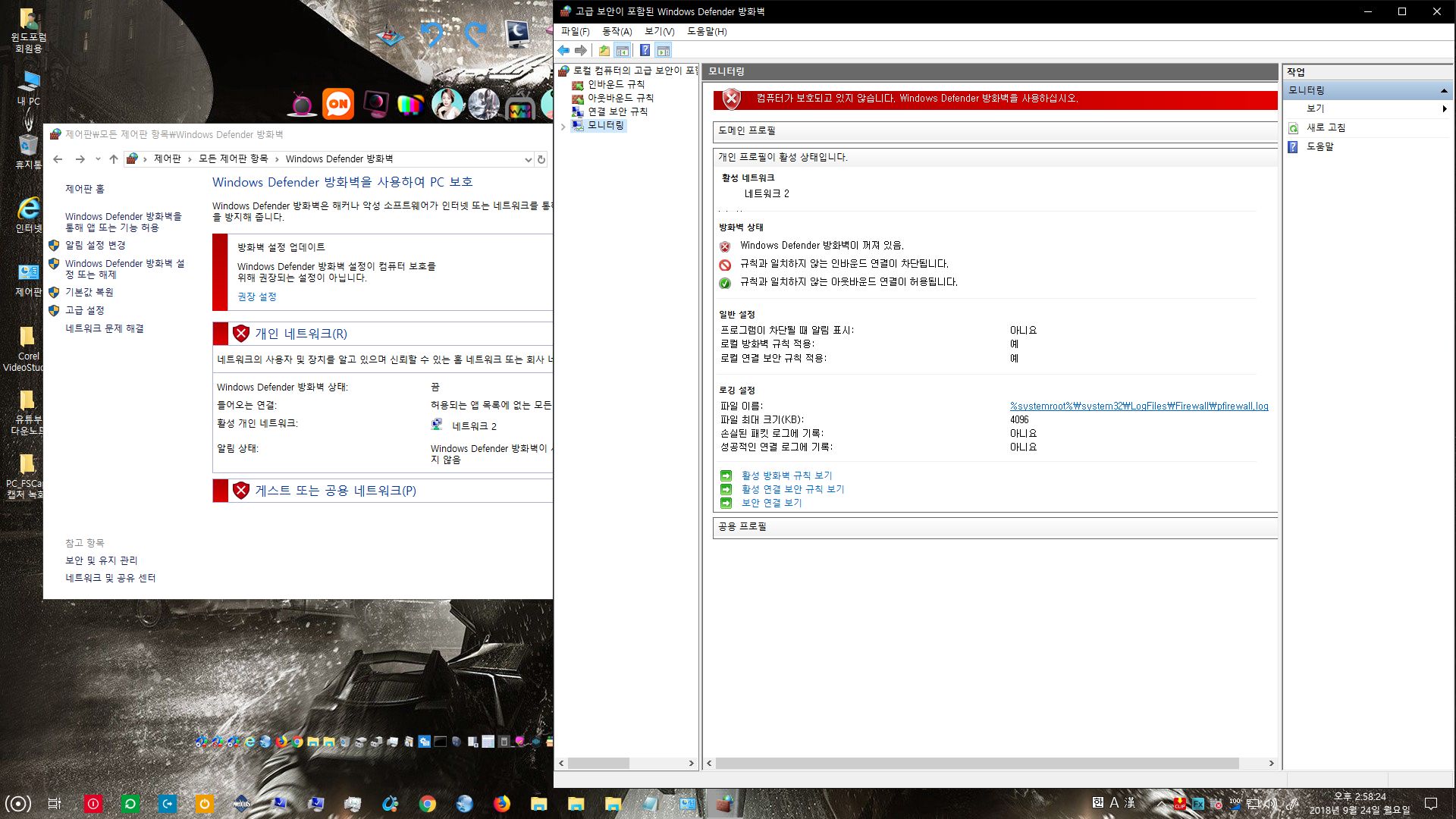Open Windows Defender 방화벽 설정 또는 해제 link
Screen dimensions: 1456x819
125,269
